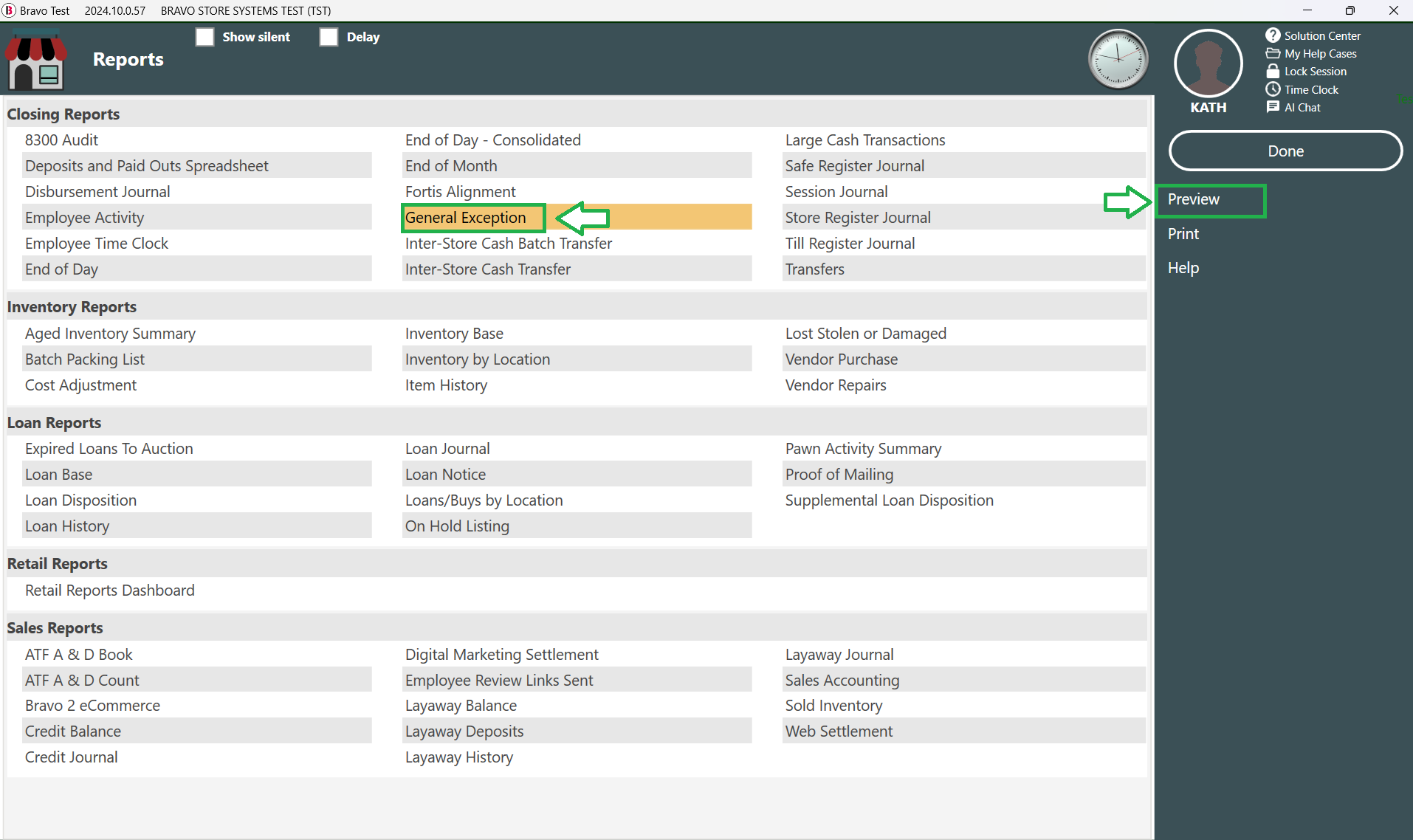Select the Transfers report
Viewport: 1413px width, 840px height.
tap(964, 269)
